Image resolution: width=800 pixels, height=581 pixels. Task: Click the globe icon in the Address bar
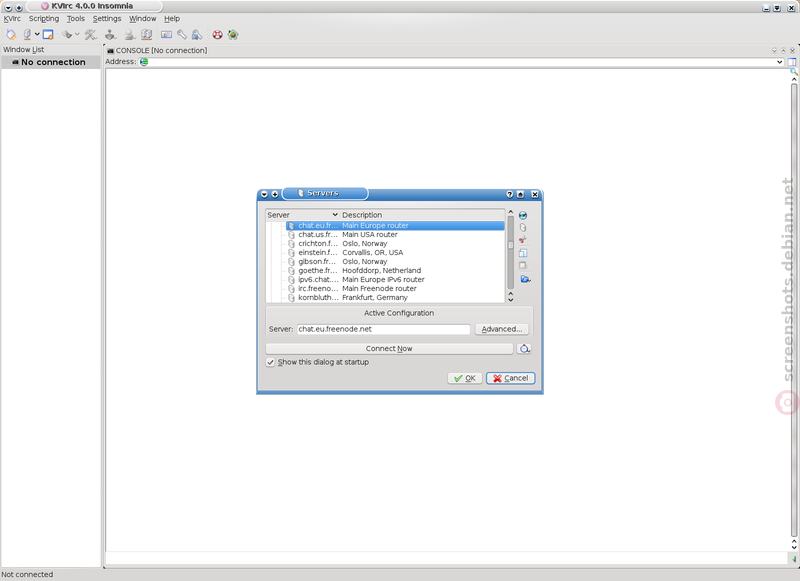click(x=144, y=62)
